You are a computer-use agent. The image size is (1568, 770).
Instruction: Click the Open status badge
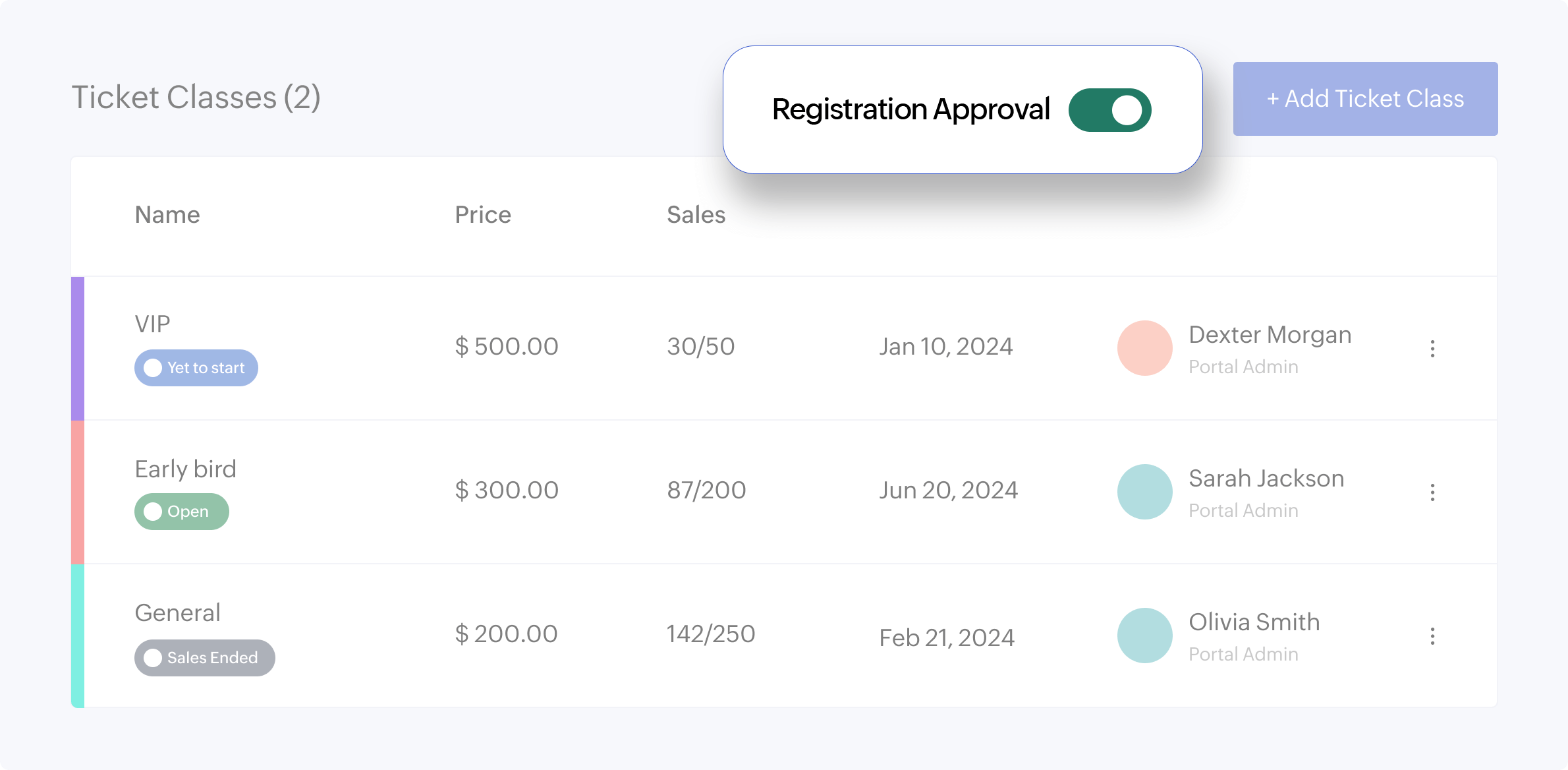pos(182,512)
